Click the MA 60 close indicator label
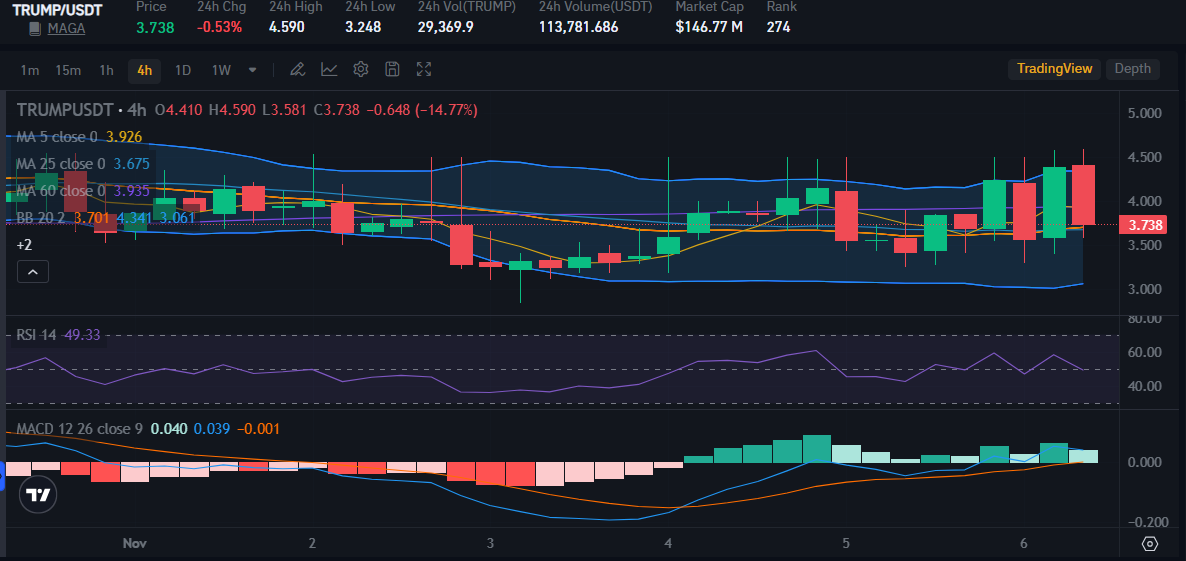1186x561 pixels. (61, 191)
